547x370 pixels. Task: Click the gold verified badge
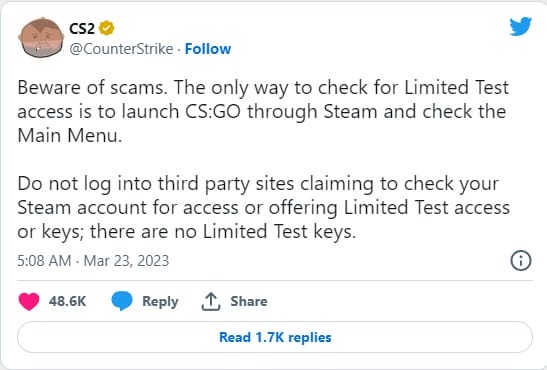pos(107,28)
